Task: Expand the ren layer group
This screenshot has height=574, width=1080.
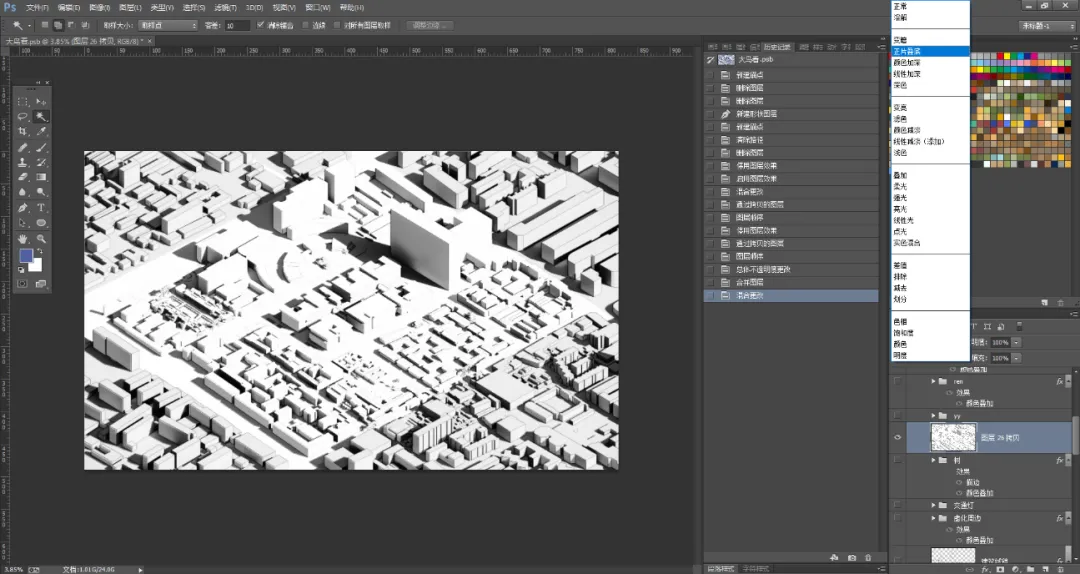Action: click(934, 381)
